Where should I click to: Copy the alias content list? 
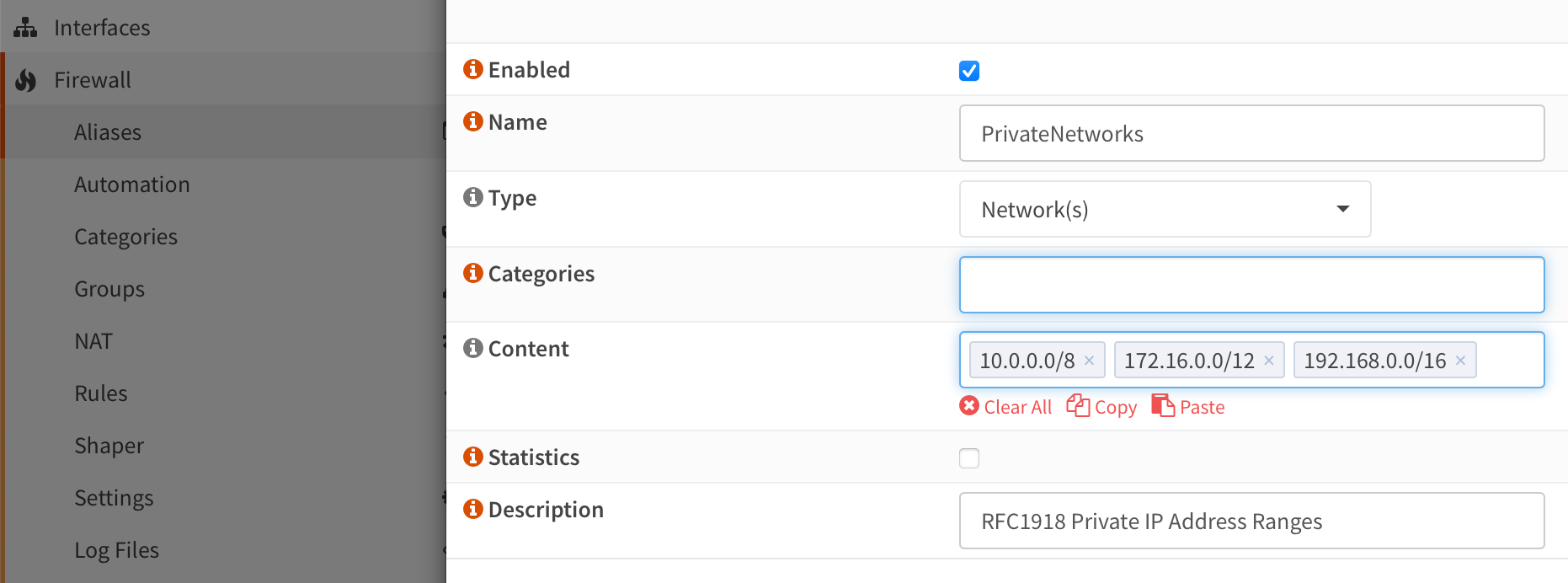pyautogui.click(x=1102, y=407)
